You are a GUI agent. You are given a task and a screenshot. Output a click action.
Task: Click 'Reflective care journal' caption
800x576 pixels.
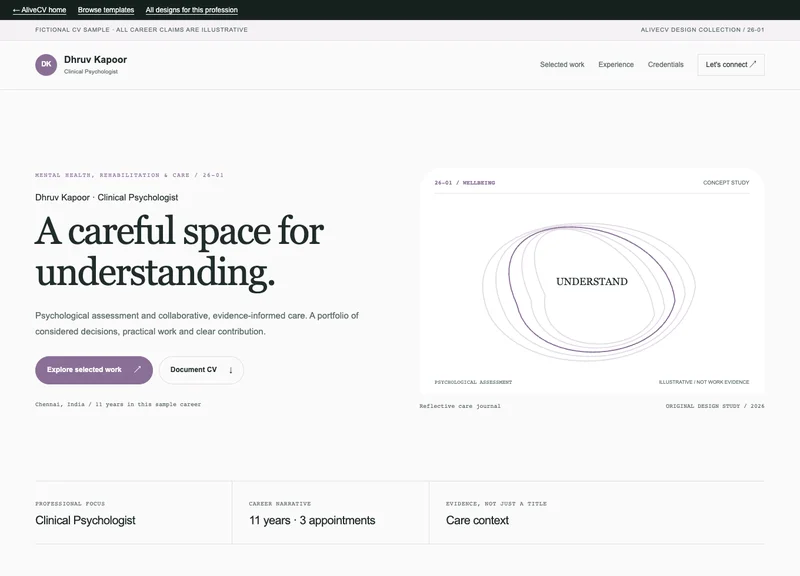(460, 406)
